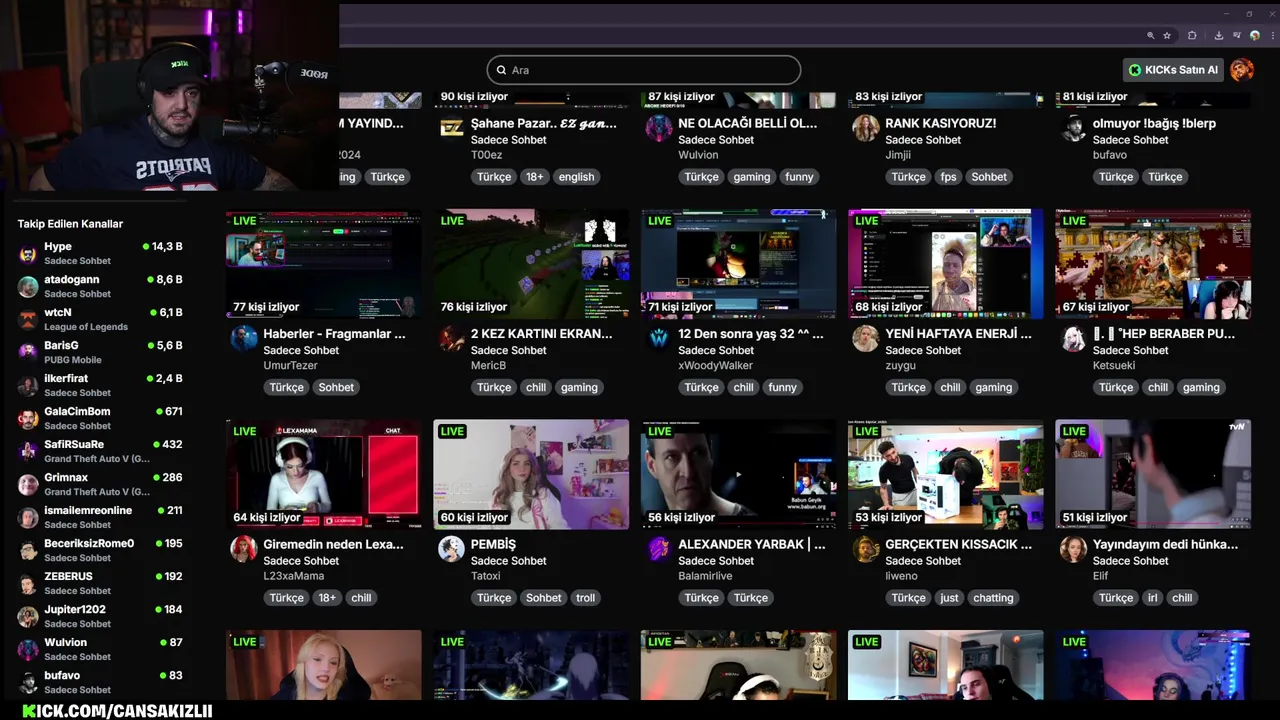The height and width of the screenshot is (720, 1280).
Task: Open the user profile avatar beside KICKs Satın Al
Action: pyautogui.click(x=1242, y=70)
